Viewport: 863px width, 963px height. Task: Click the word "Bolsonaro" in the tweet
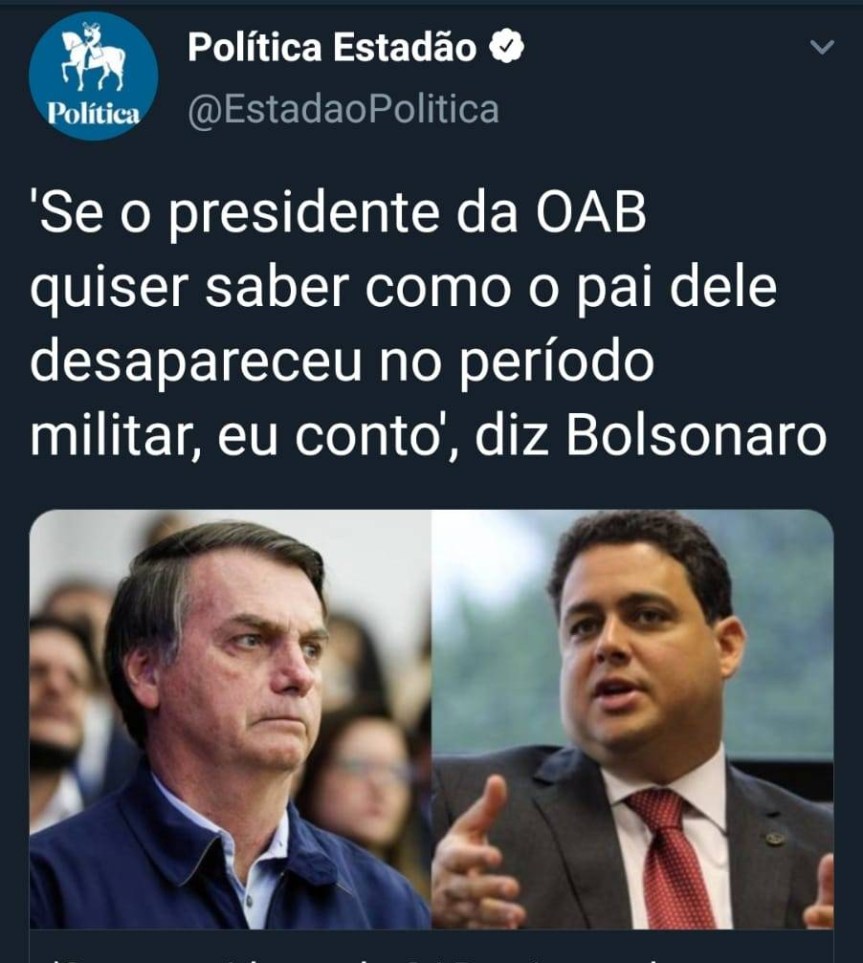(696, 437)
